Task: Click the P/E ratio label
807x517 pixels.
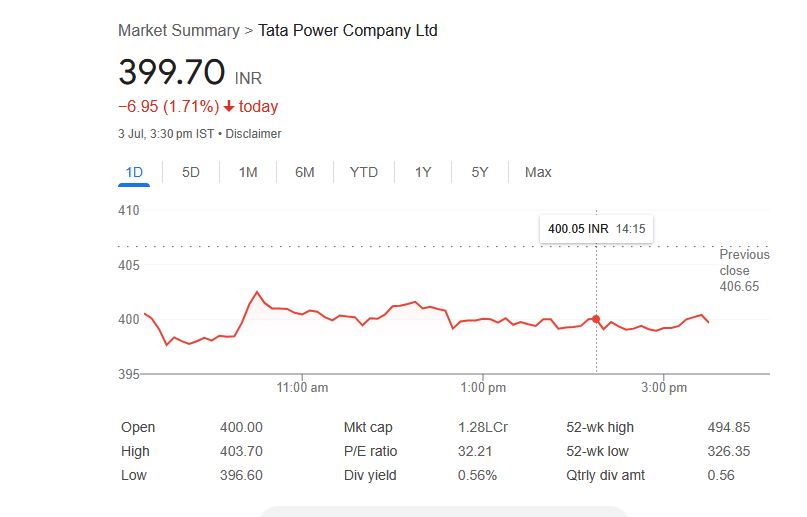Action: pos(370,451)
